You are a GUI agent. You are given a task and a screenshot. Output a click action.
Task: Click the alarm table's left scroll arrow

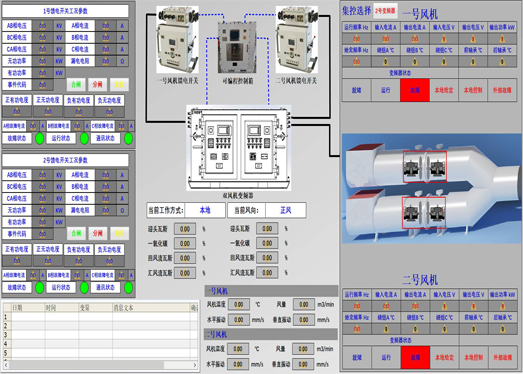click(6, 365)
